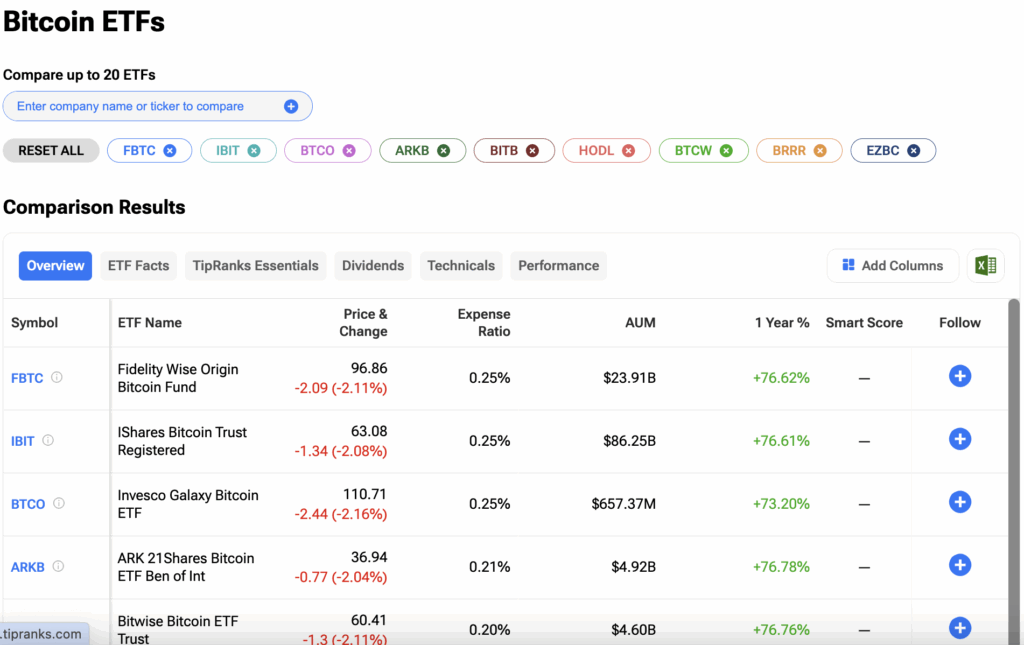Click the RESET ALL button
Screen dimensions: 1024x645
point(51,151)
